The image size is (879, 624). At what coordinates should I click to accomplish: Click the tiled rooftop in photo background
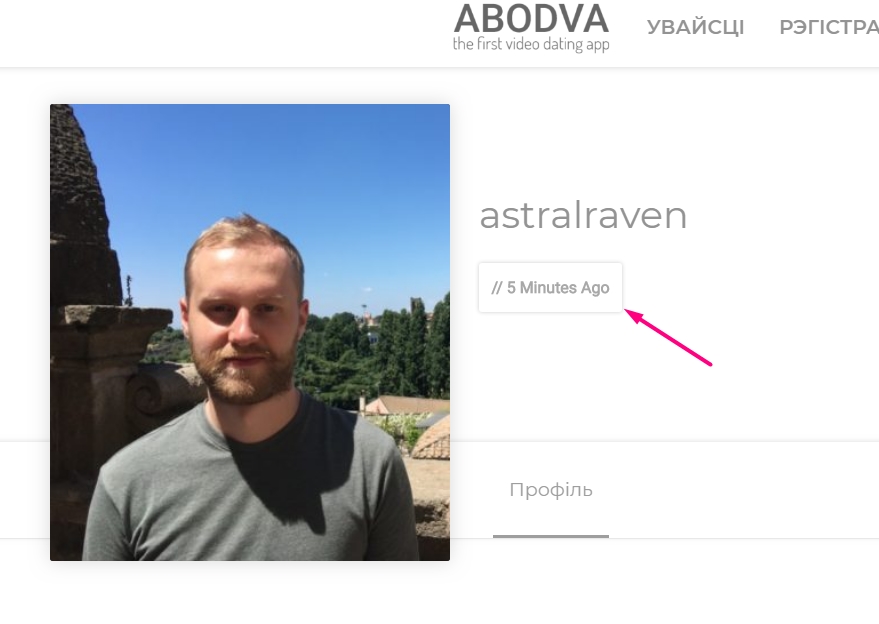[x=408, y=405]
